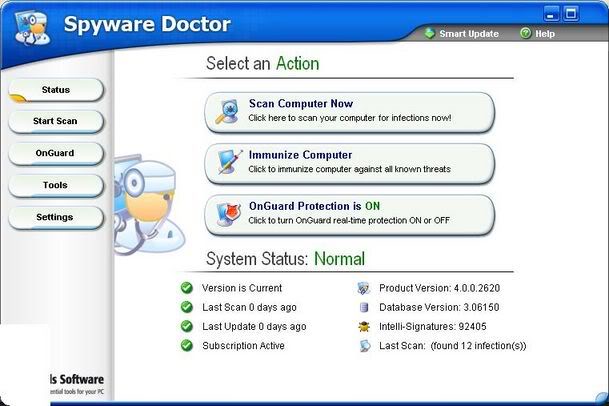Click green check beside Last Update 0 days ago
The image size is (609, 406).
187,326
